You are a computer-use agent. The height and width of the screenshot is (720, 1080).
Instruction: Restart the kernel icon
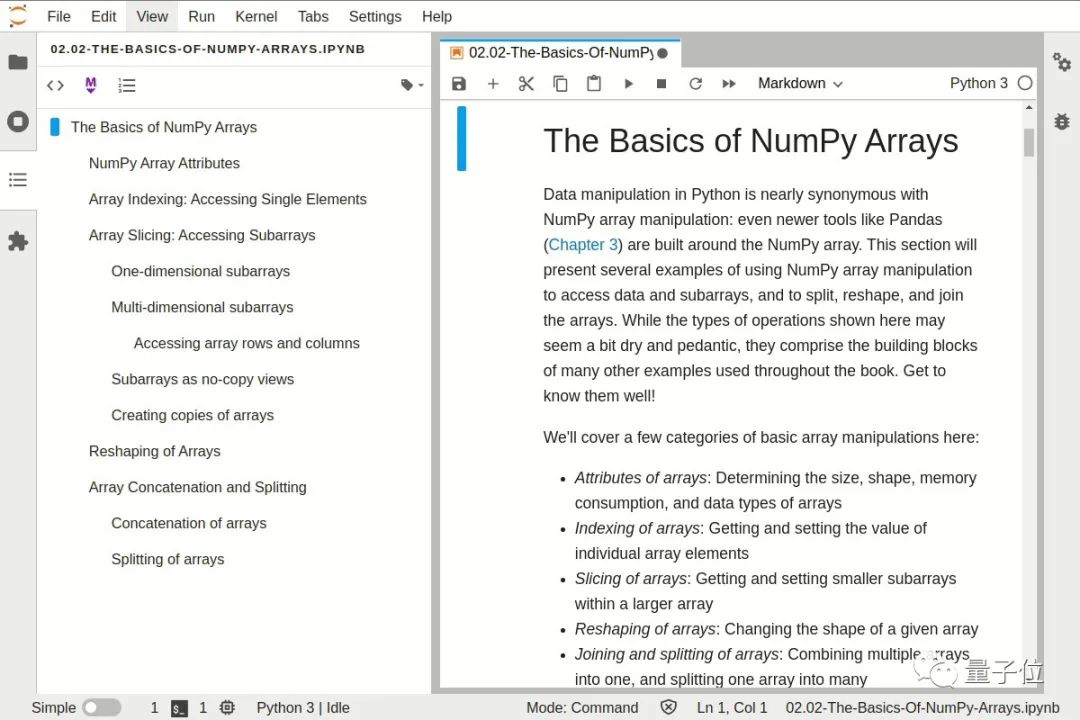(x=696, y=83)
